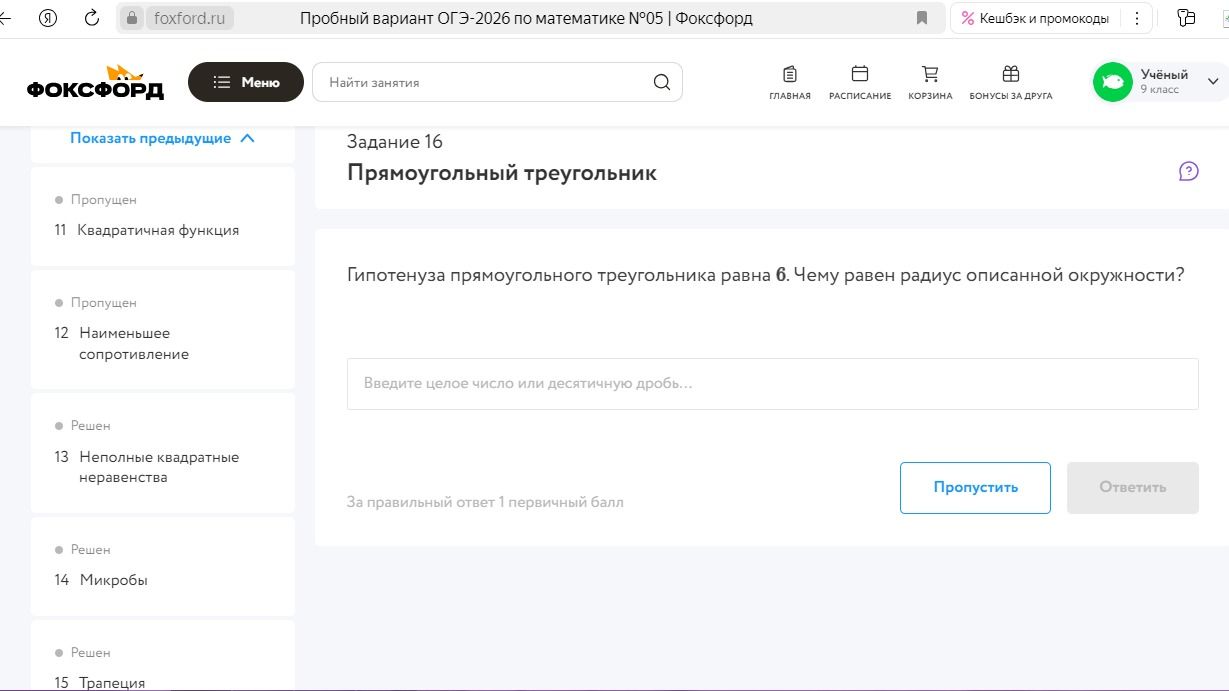This screenshot has width=1229, height=691.
Task: Click the purple help question icon
Action: [1189, 171]
